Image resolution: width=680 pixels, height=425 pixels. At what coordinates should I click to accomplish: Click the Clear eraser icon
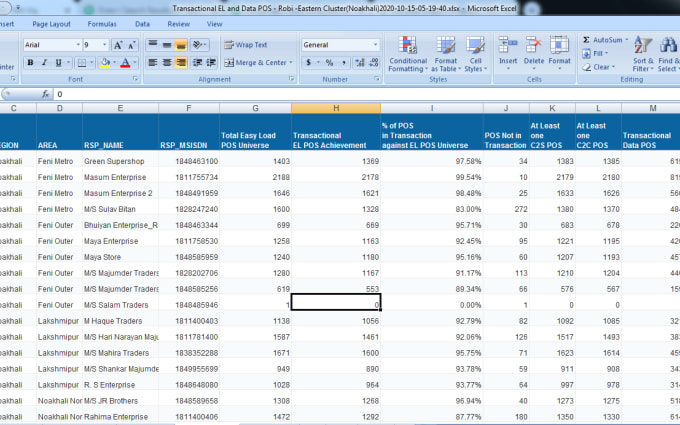(587, 67)
